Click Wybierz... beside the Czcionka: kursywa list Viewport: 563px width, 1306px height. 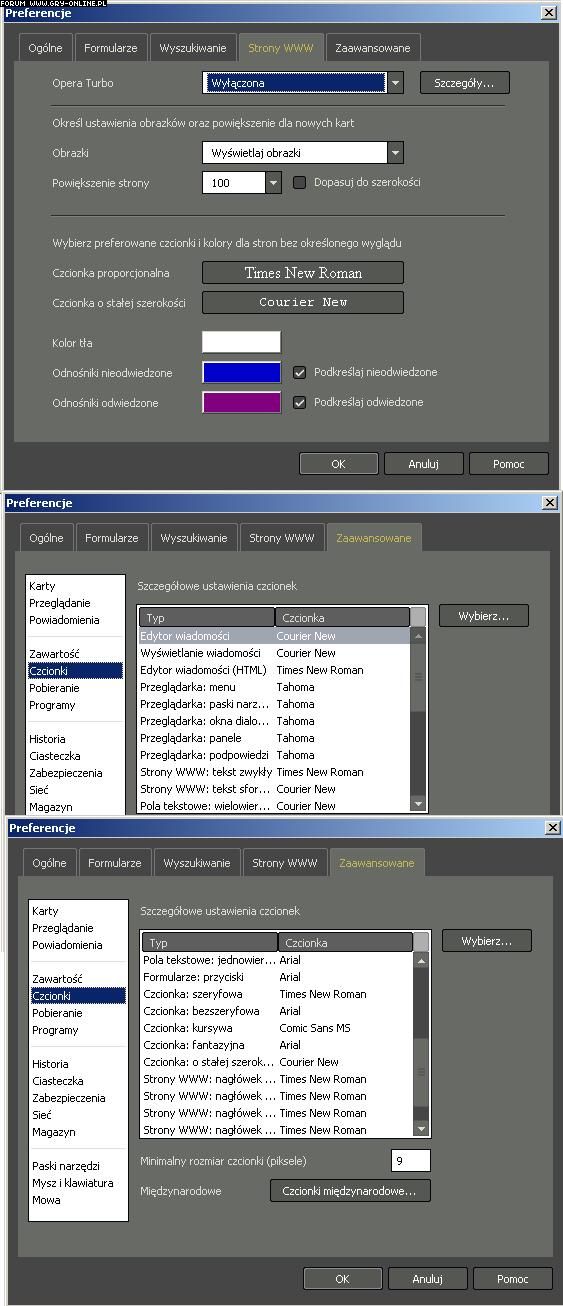tap(487, 941)
